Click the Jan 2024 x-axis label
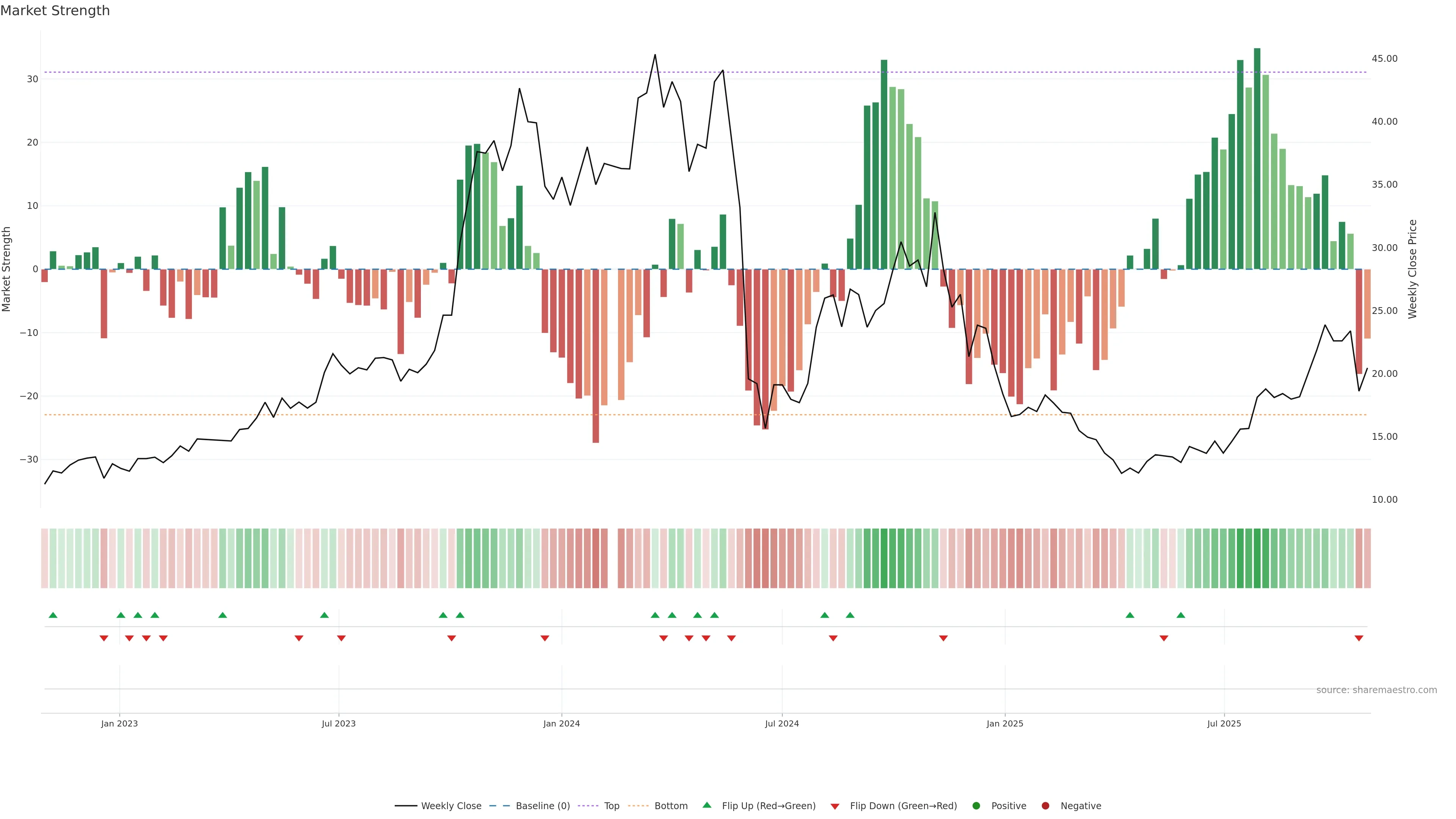 [561, 723]
